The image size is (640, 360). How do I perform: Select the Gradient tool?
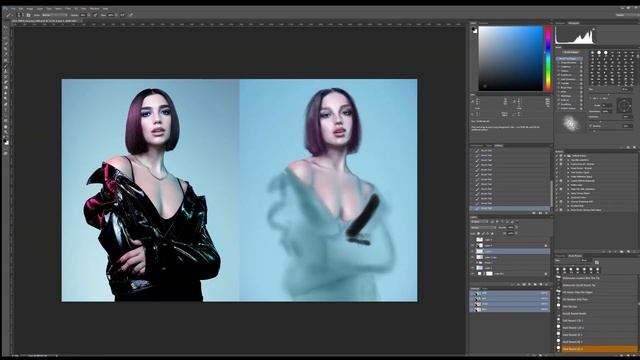coord(6,87)
